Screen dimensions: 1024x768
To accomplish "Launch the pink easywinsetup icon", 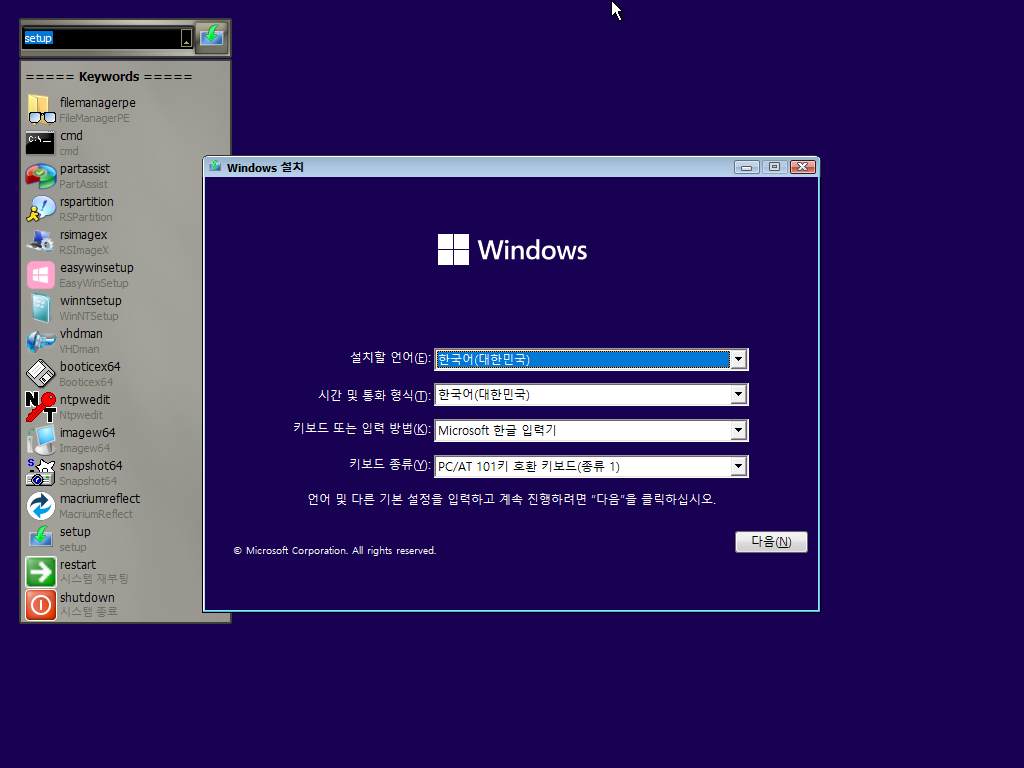I will (40, 275).
